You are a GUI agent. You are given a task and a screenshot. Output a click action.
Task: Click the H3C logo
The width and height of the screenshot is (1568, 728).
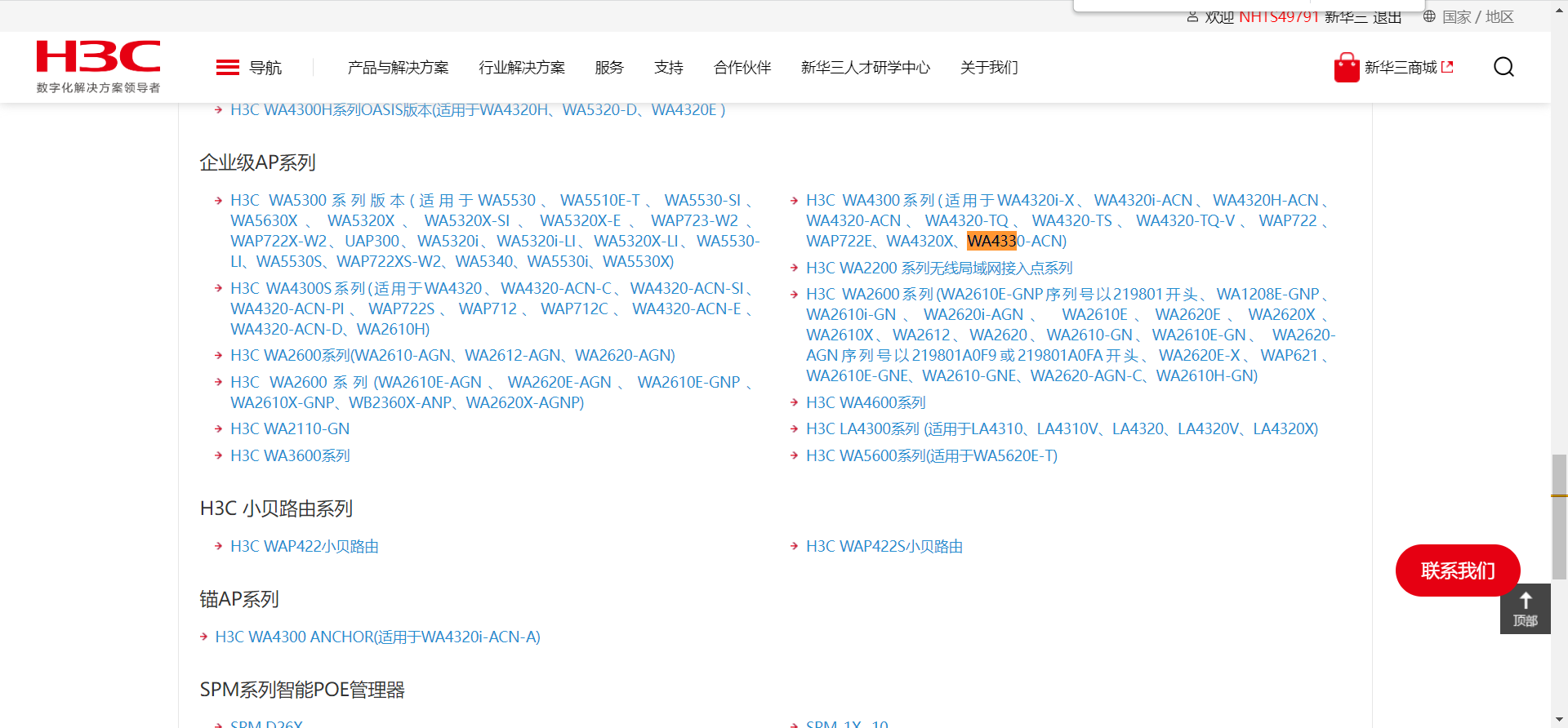click(x=98, y=57)
